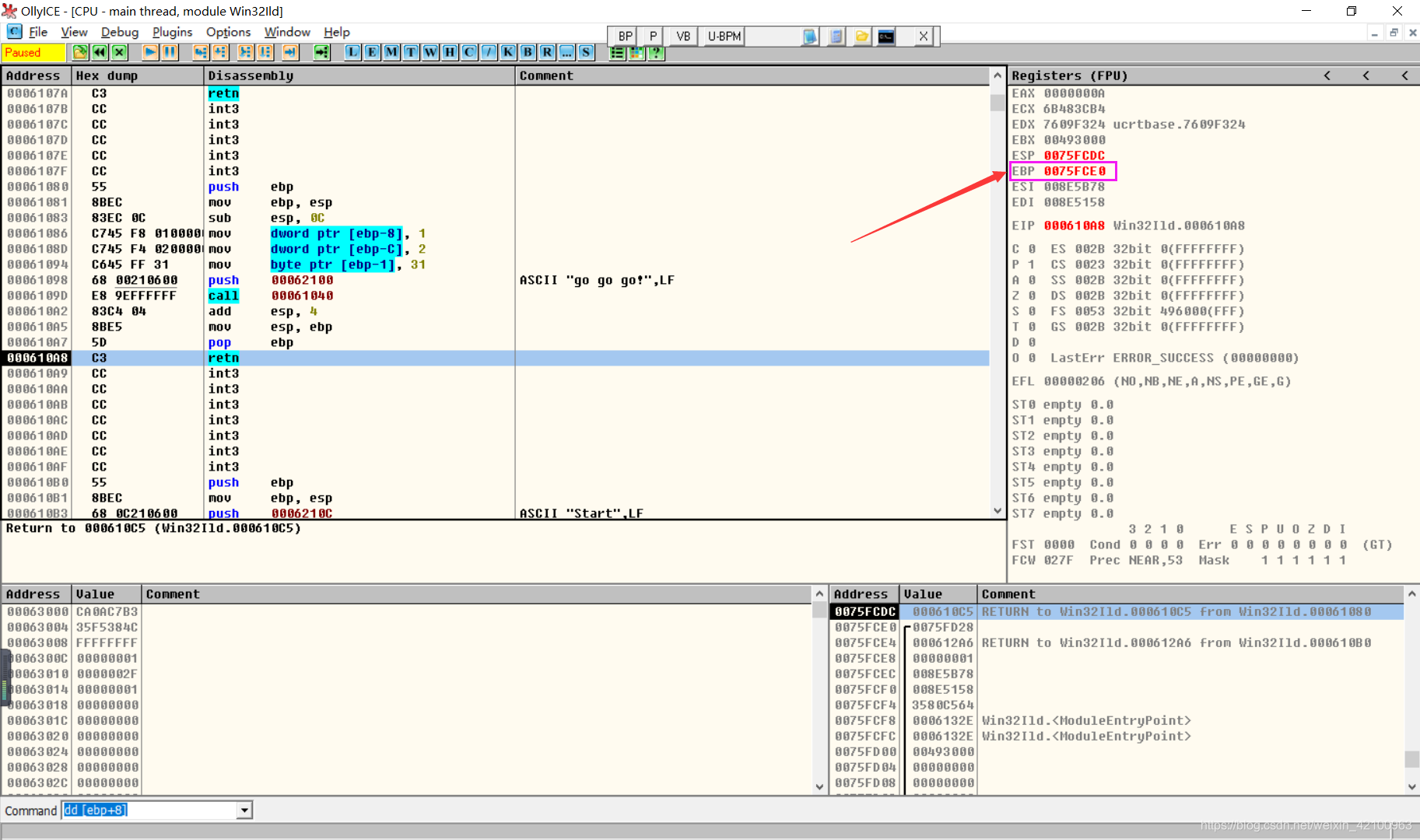Click the U-BPM button in floating toolbar
Viewport: 1420px width, 840px height.
pyautogui.click(x=724, y=36)
